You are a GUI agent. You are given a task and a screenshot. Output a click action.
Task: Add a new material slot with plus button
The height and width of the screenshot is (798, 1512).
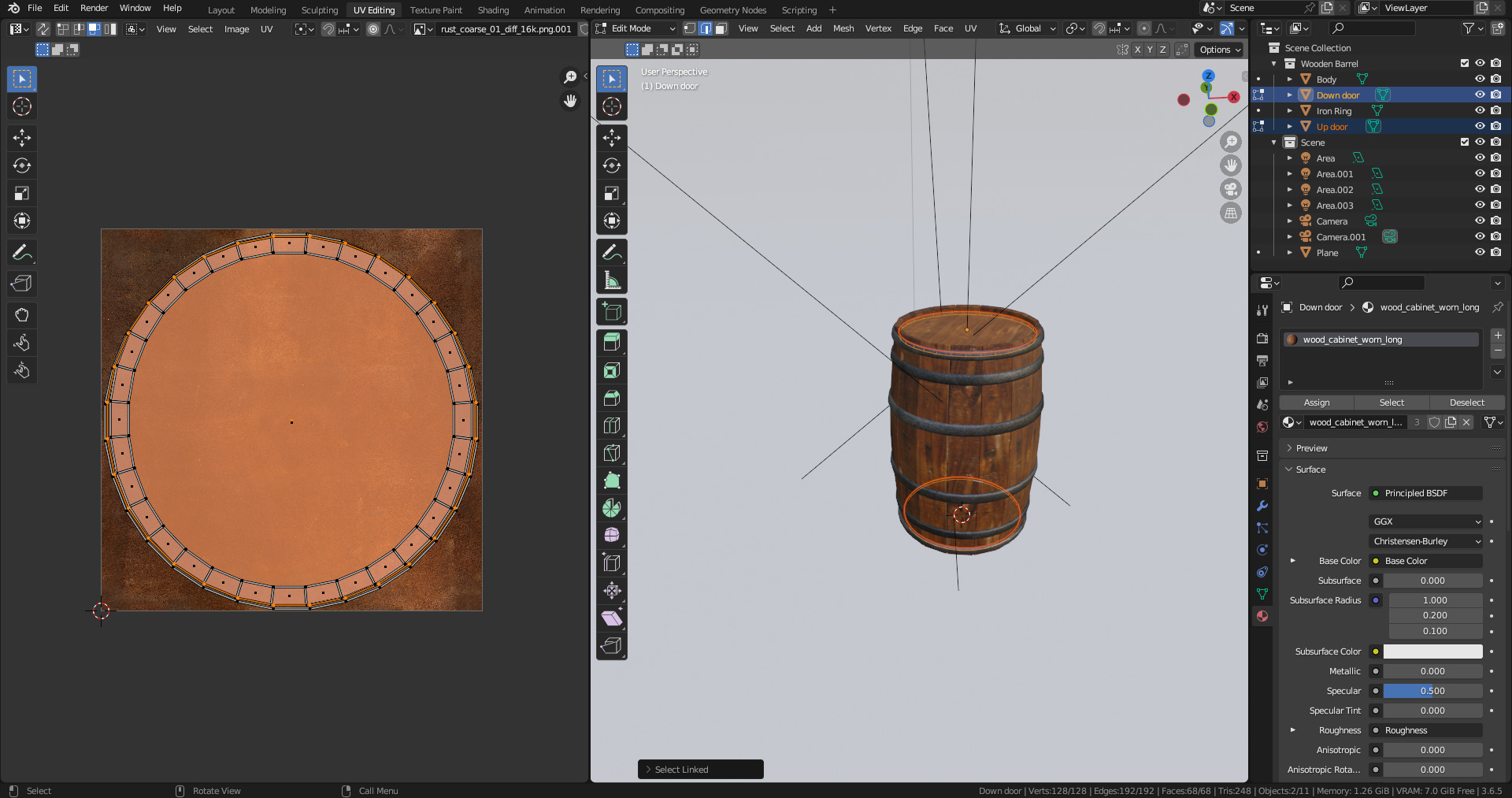coord(1498,336)
